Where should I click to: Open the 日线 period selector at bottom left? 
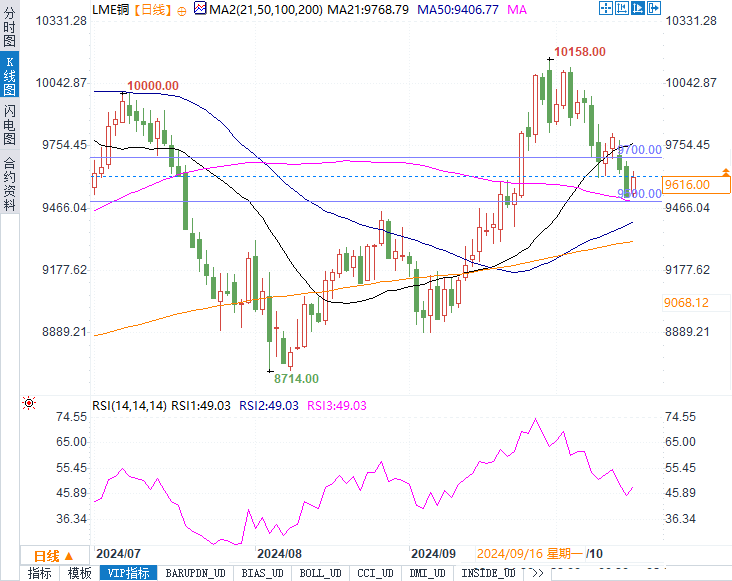point(46,555)
